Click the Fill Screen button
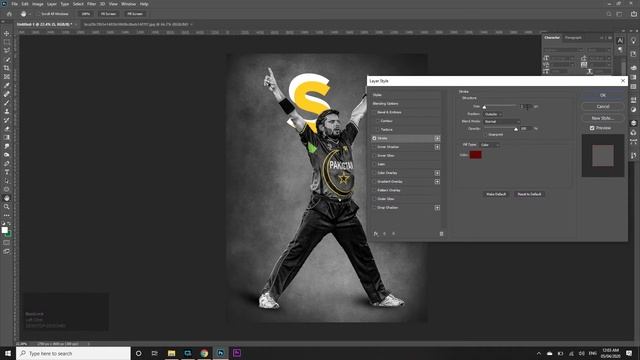The width and height of the screenshot is (640, 360). coord(135,14)
